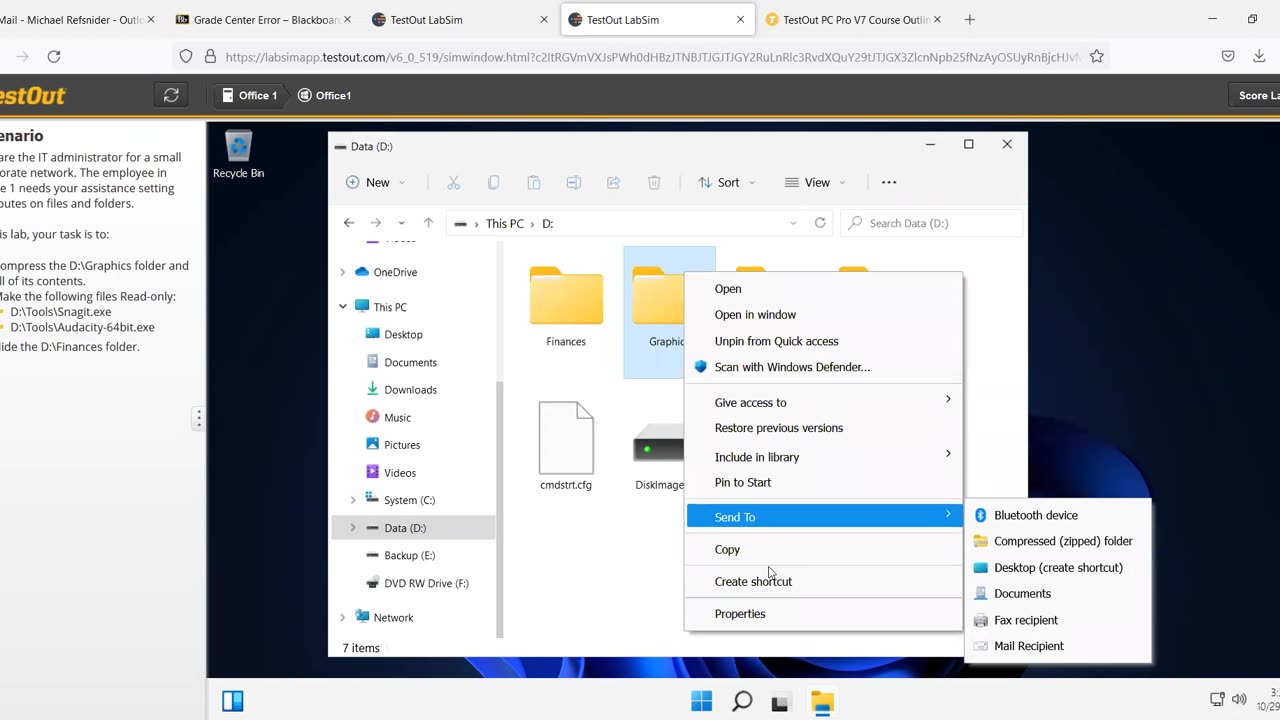Open a new browser tab
This screenshot has height=720, width=1280.
(x=969, y=19)
